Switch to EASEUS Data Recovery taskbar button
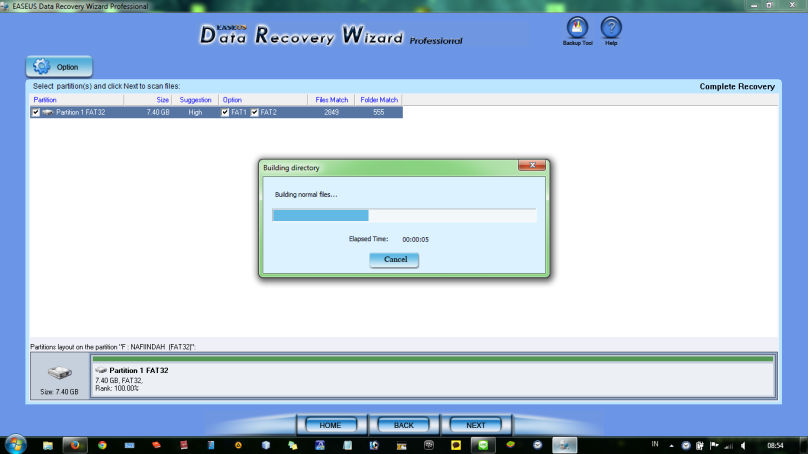 click(565, 445)
